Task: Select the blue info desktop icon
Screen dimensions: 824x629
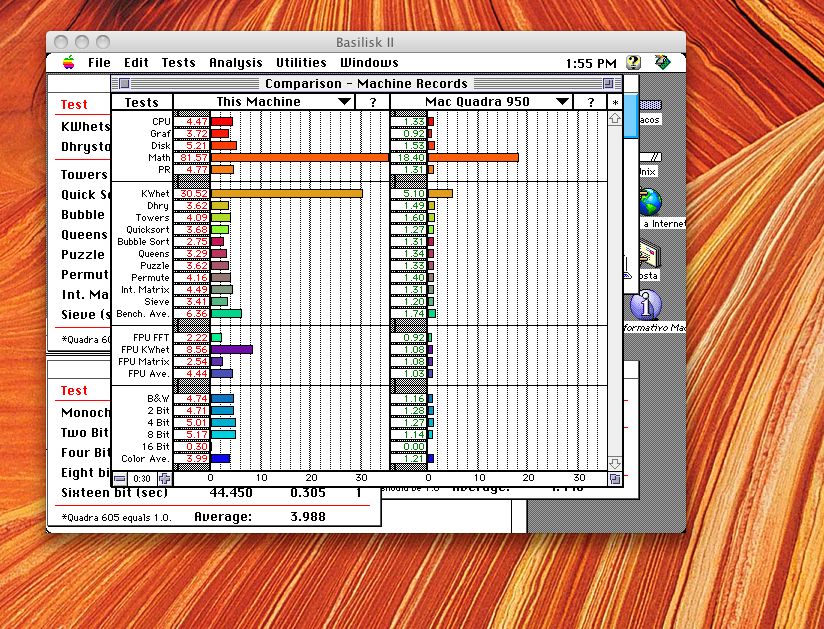Action: pos(645,305)
